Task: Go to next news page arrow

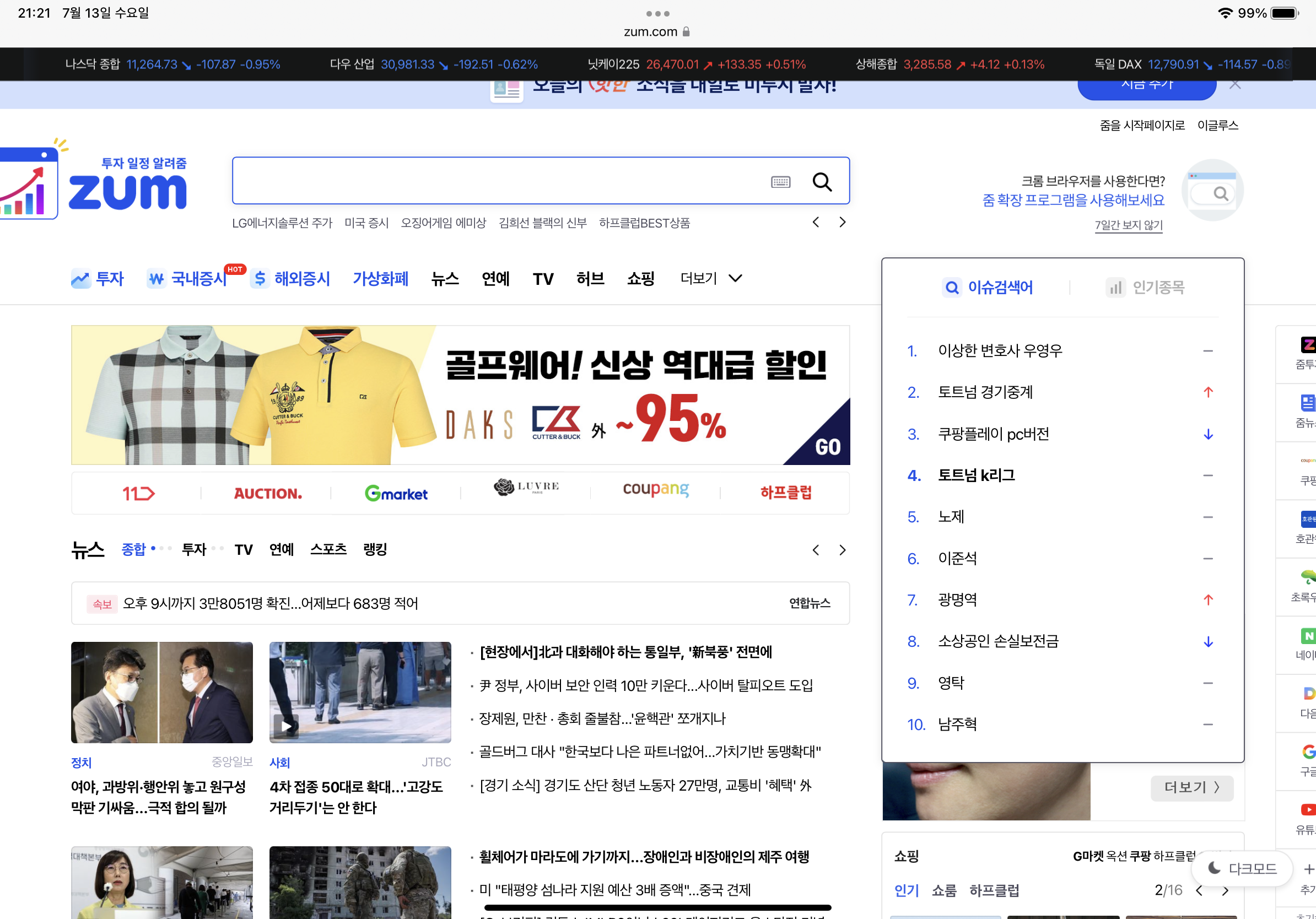Action: click(842, 550)
